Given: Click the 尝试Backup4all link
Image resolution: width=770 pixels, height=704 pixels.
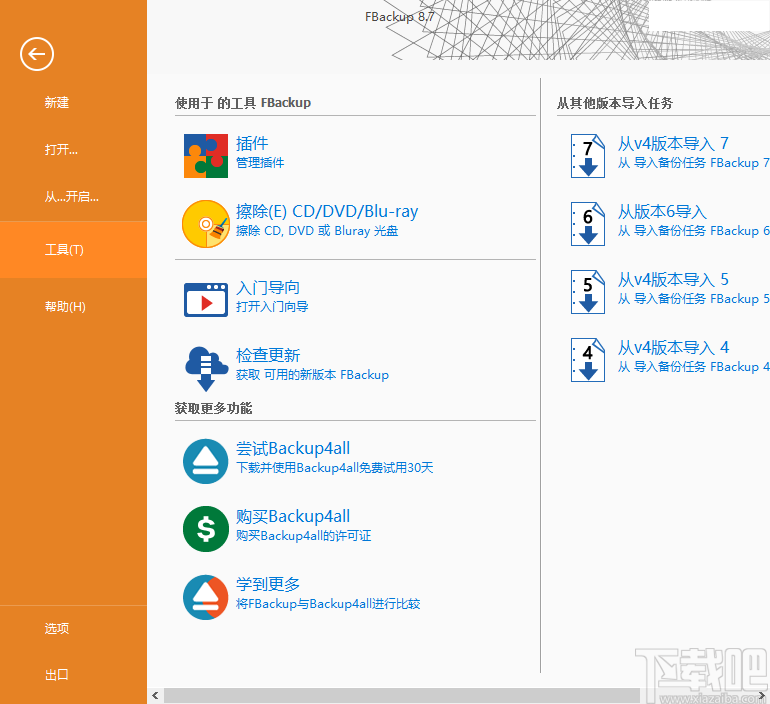Looking at the screenshot, I should [x=293, y=449].
